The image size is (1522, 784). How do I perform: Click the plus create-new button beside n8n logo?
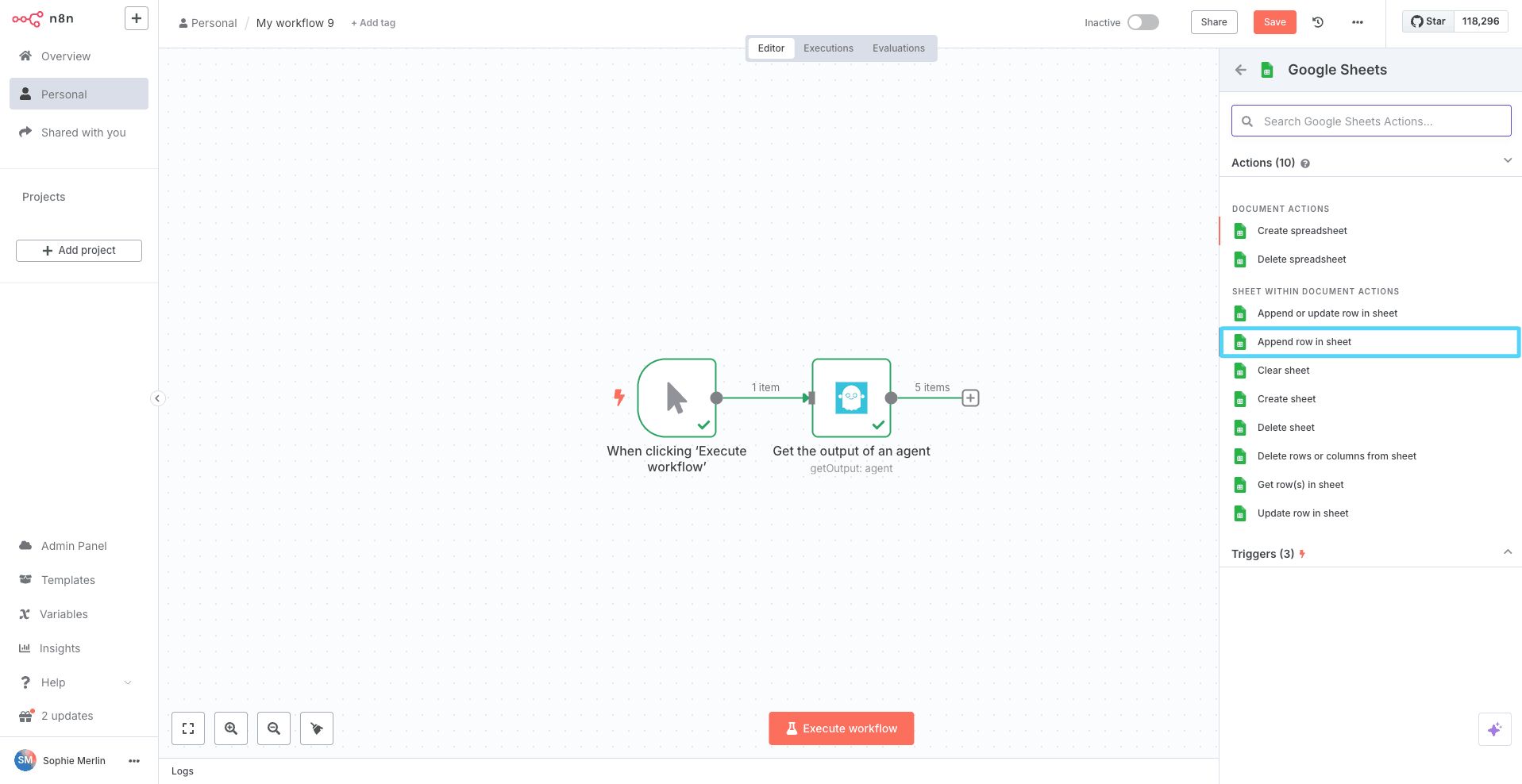[137, 18]
